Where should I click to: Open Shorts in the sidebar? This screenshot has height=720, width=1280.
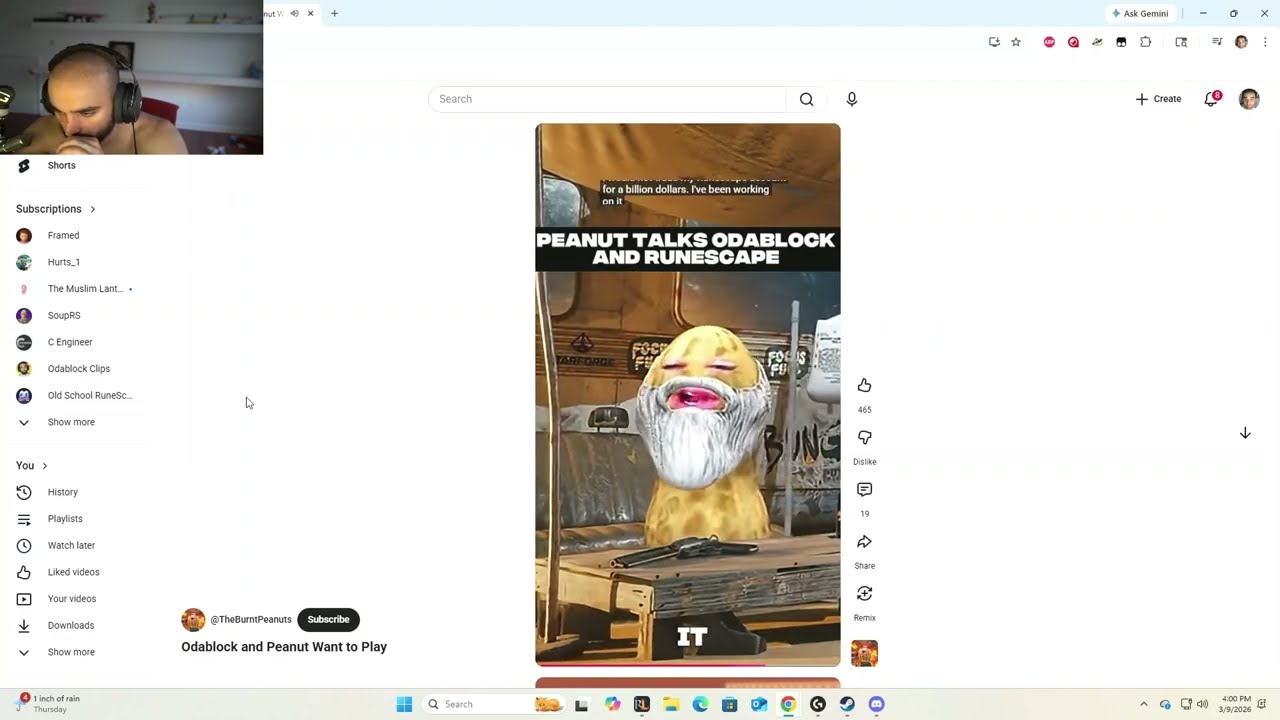[61, 166]
